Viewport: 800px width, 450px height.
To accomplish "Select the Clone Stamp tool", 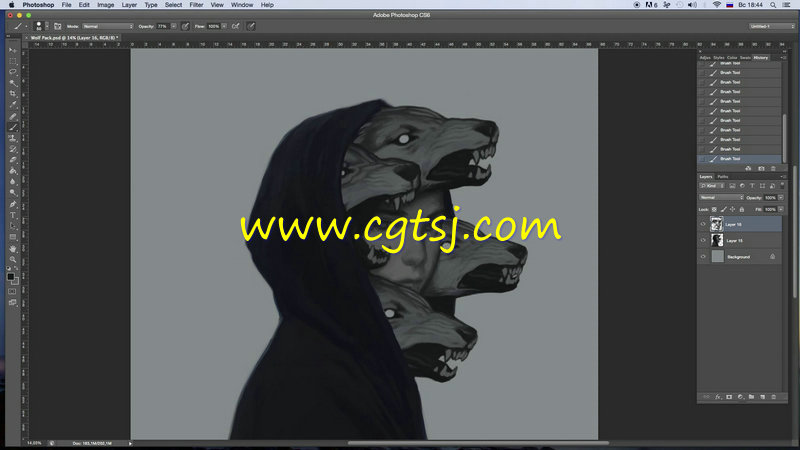I will coord(13,138).
